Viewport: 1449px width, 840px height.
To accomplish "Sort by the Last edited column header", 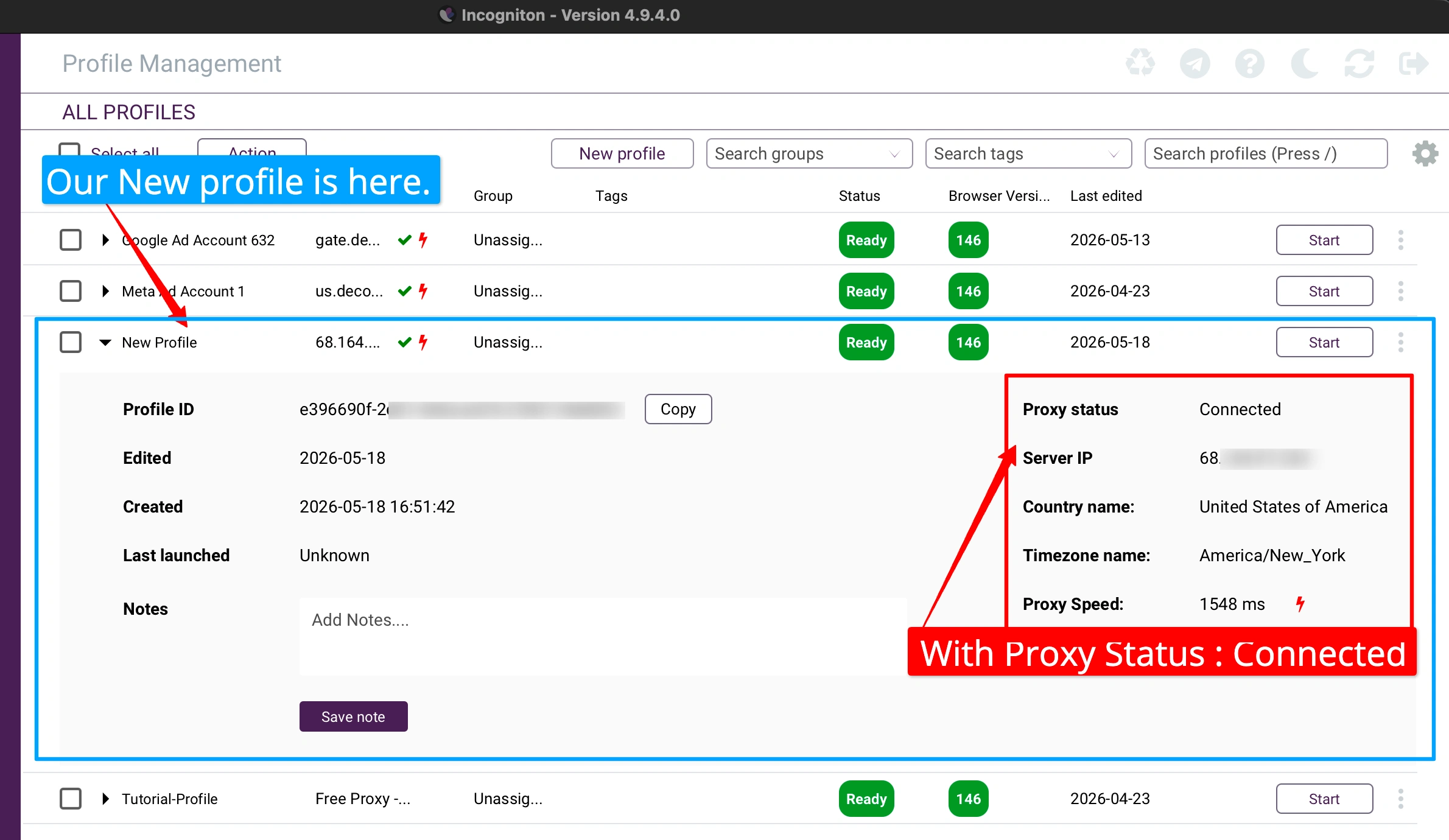I will (x=1106, y=196).
